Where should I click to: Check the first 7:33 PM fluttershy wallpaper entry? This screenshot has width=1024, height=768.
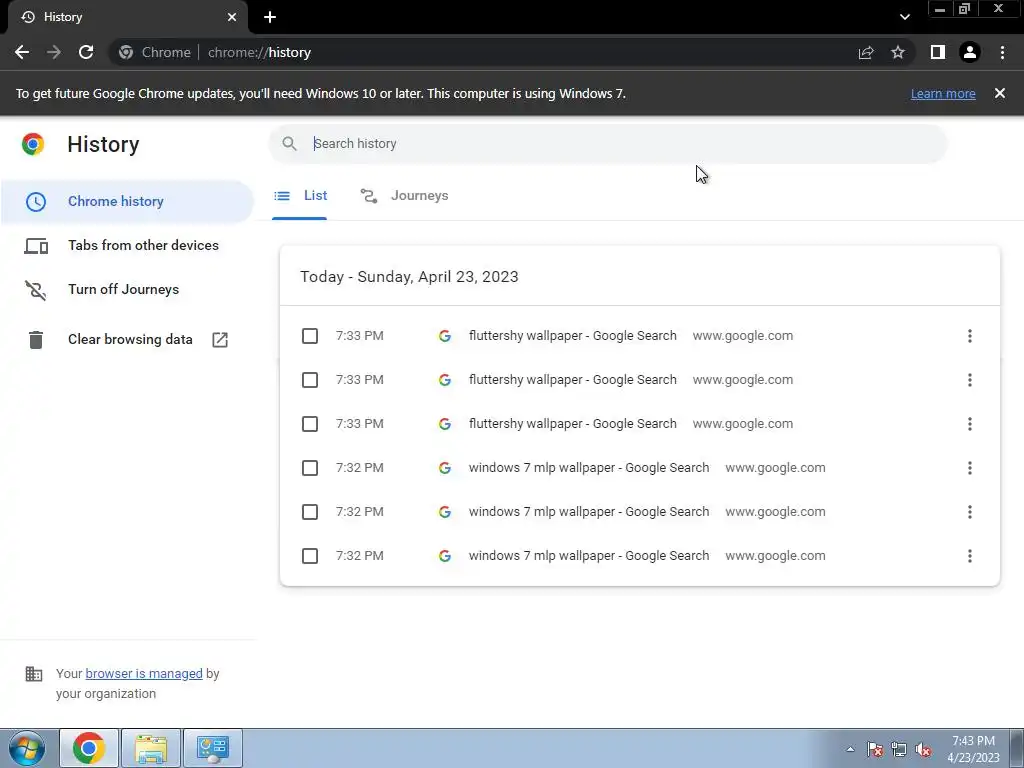(x=310, y=336)
